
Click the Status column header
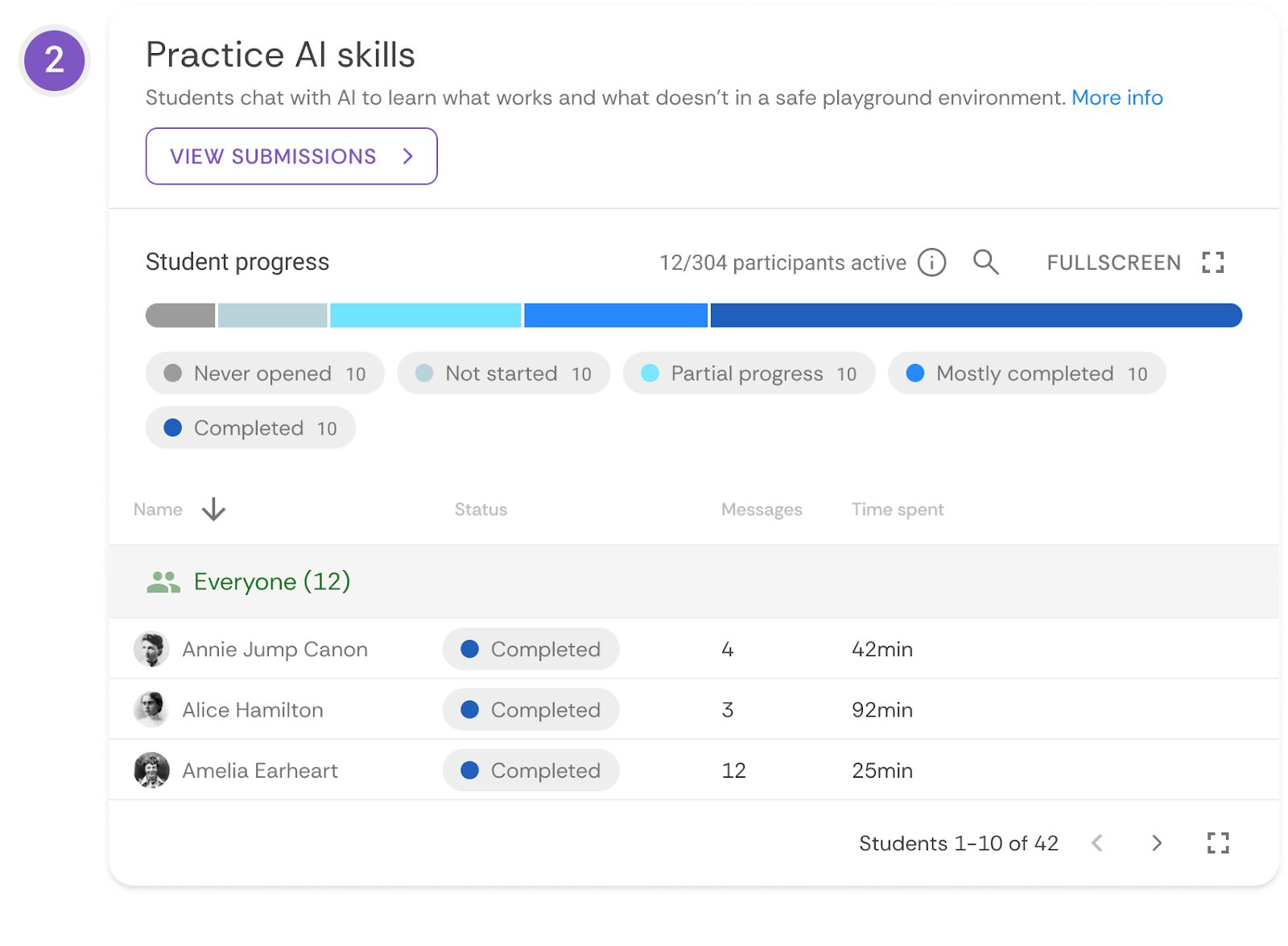click(x=481, y=510)
